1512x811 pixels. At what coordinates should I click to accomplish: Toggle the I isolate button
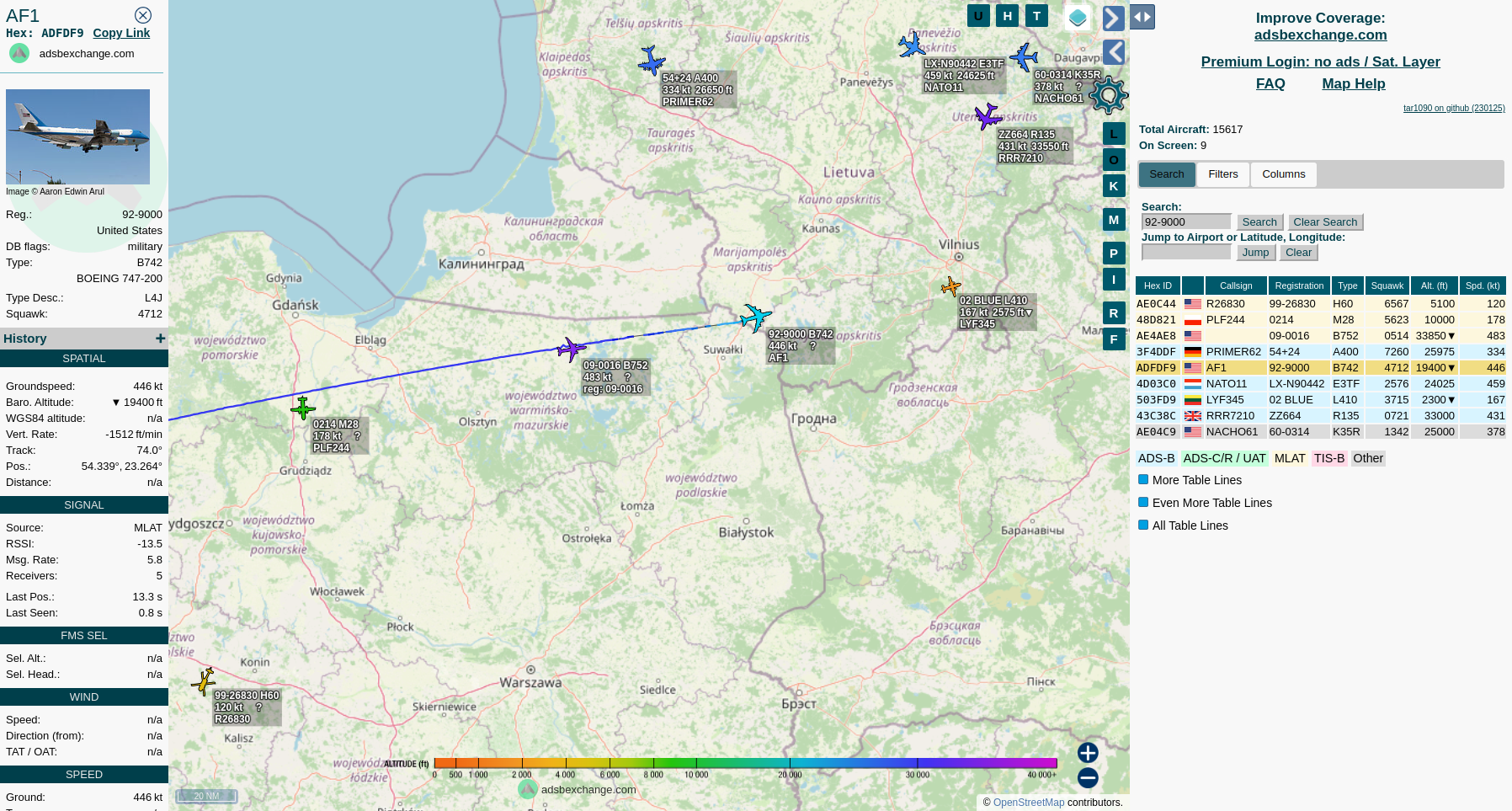tap(1114, 279)
